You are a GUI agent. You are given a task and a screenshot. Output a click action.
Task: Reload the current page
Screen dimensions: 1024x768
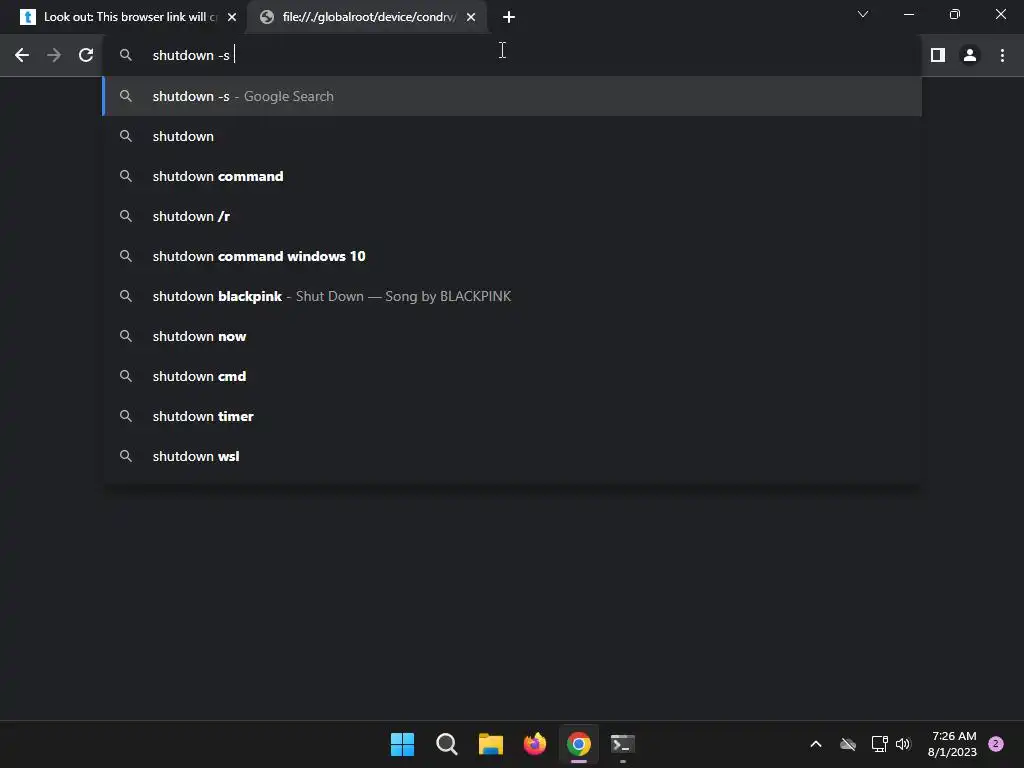(86, 56)
